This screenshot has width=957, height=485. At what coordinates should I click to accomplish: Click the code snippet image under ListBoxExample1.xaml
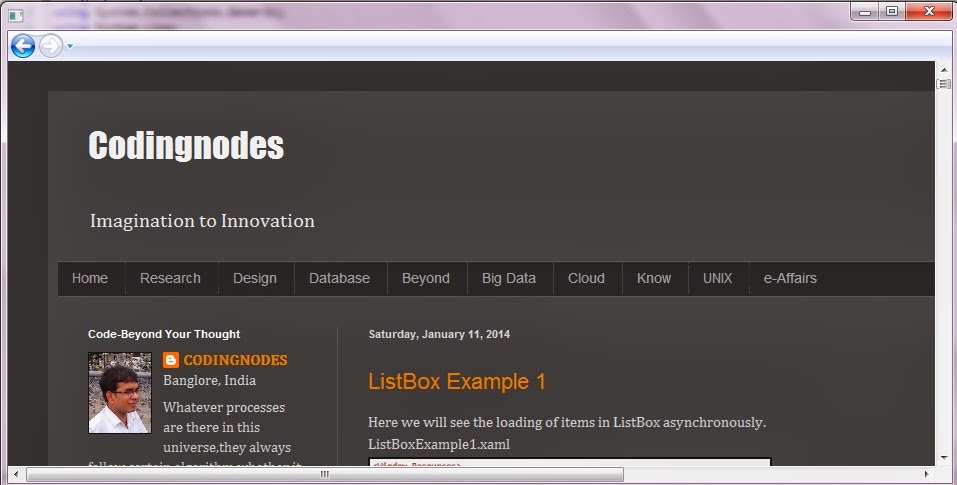569,462
